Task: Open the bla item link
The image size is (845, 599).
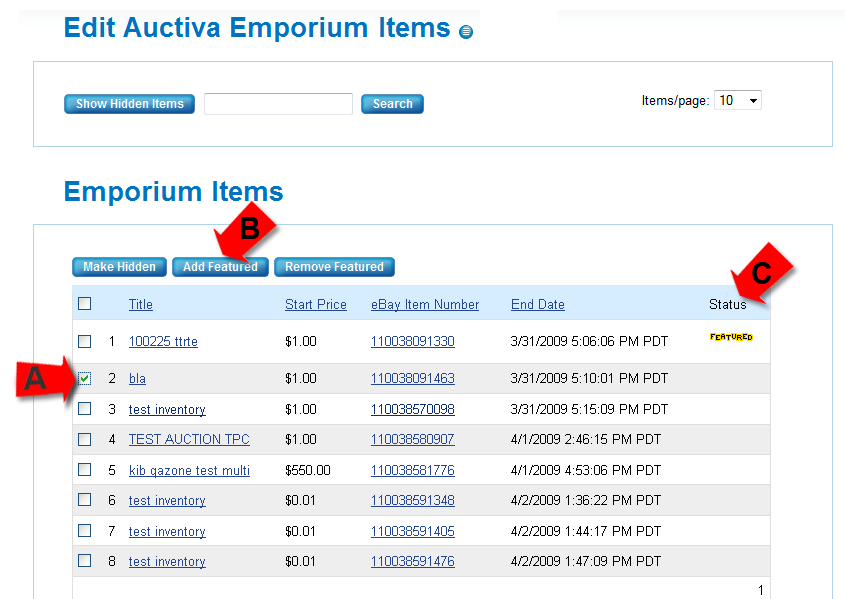Action: [137, 379]
